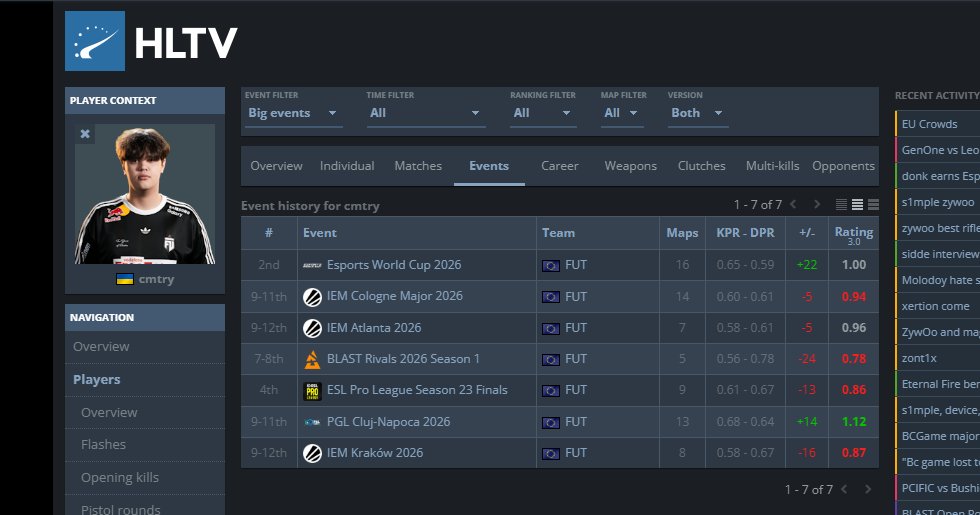Image resolution: width=980 pixels, height=515 pixels.
Task: Switch to the Clutches tab
Action: pos(701,166)
